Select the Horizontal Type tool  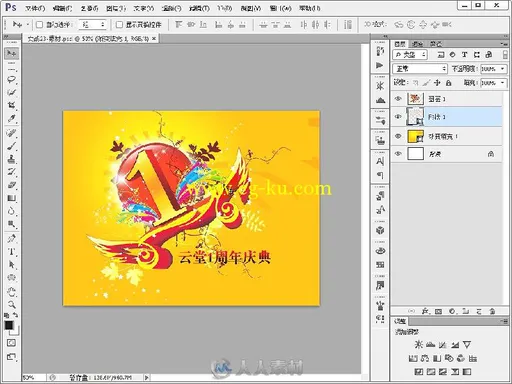pos(11,251)
